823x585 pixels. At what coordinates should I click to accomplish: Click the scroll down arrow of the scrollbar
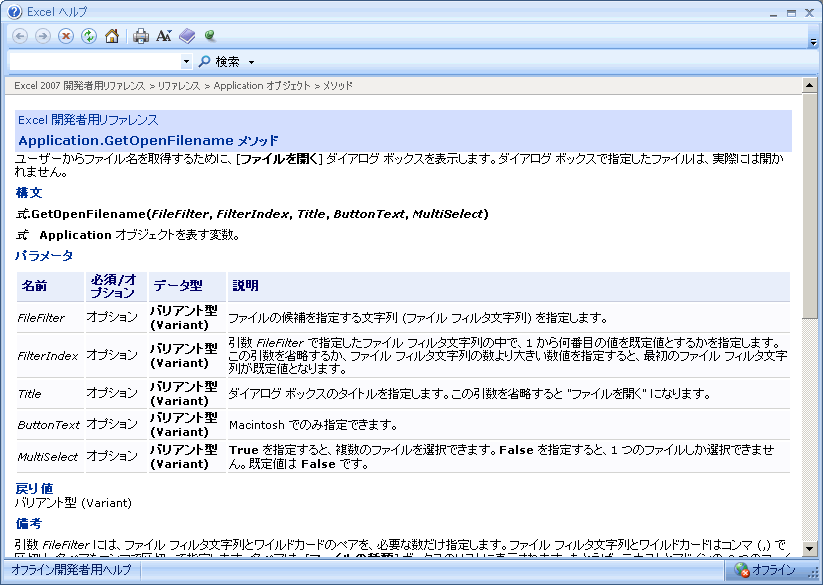(810, 548)
